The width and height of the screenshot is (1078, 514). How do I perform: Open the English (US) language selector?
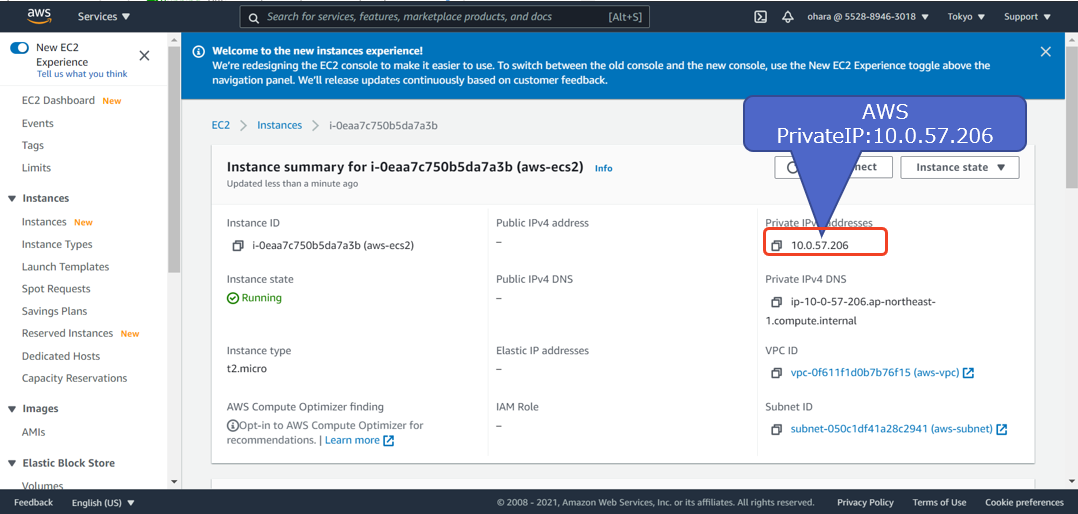pyautogui.click(x=103, y=502)
